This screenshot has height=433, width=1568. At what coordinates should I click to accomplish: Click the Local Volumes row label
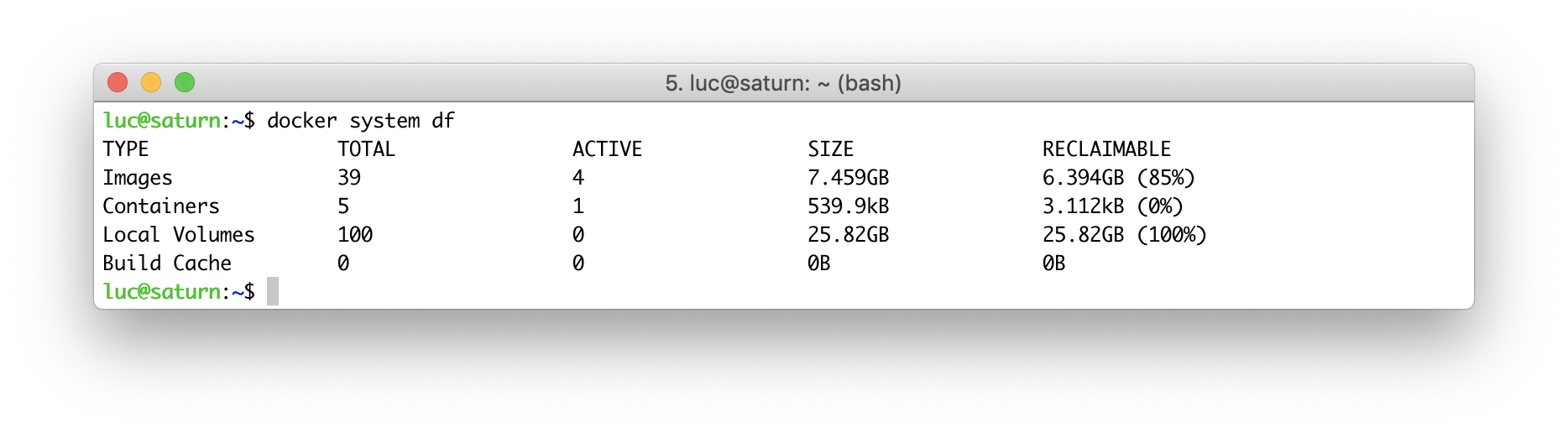coord(179,235)
